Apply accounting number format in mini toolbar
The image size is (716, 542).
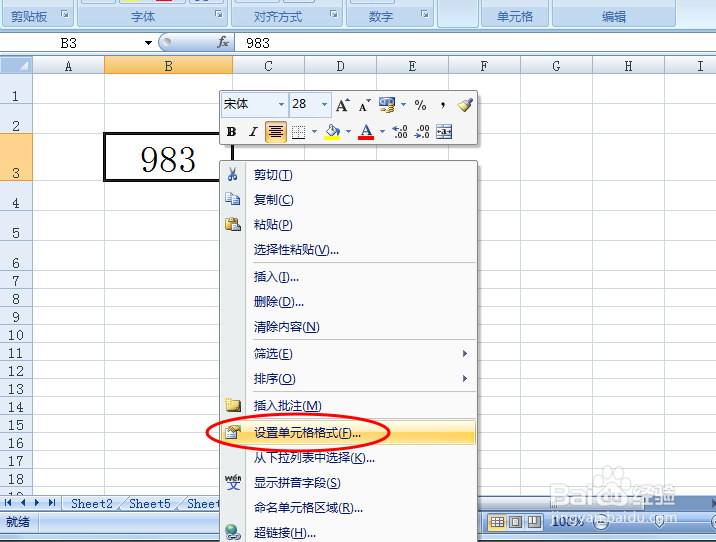pos(387,105)
